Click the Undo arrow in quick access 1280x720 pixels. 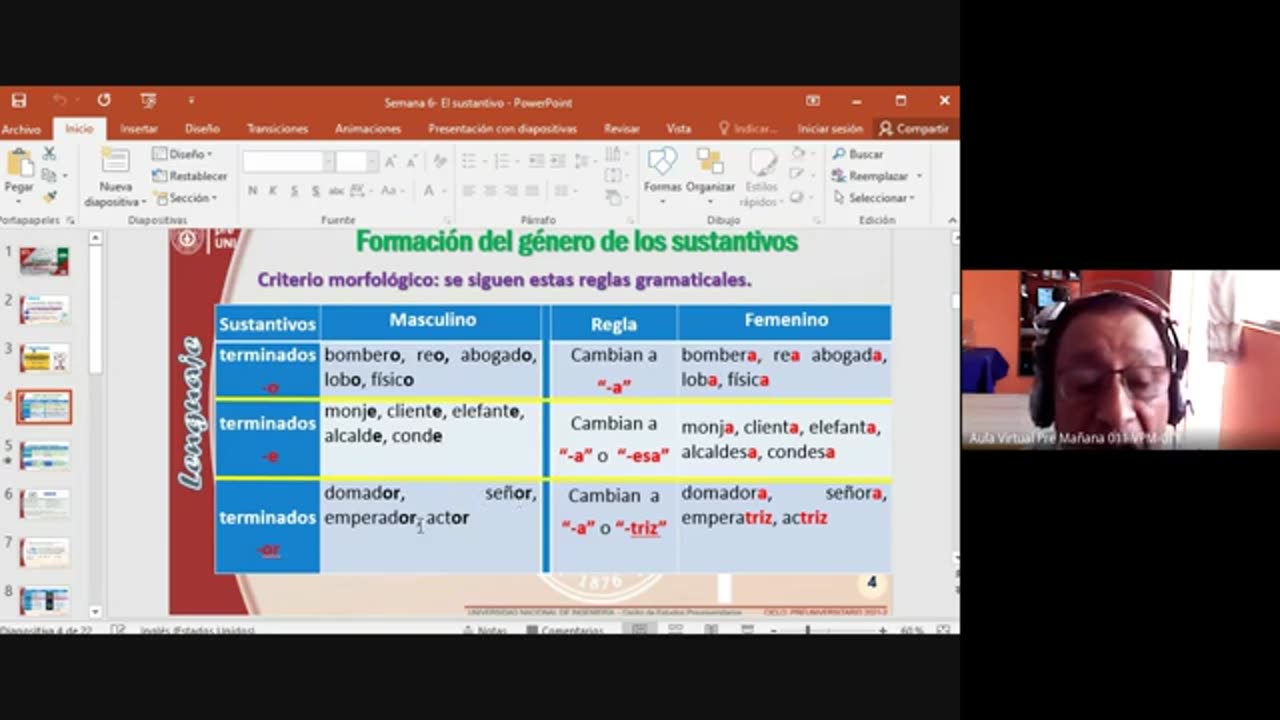click(x=60, y=101)
